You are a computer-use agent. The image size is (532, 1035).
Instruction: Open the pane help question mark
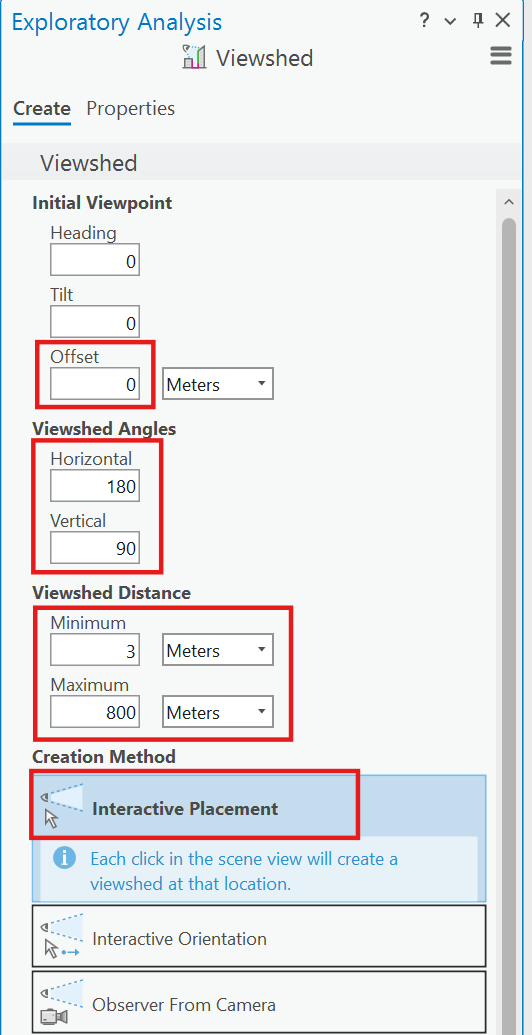tap(424, 20)
